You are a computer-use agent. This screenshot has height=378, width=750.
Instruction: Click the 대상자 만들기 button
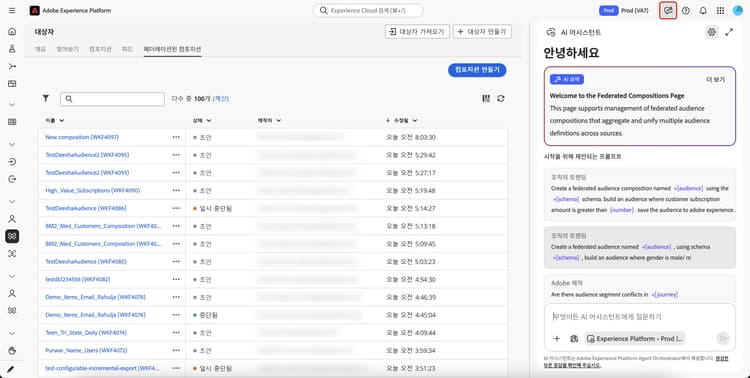tap(482, 32)
